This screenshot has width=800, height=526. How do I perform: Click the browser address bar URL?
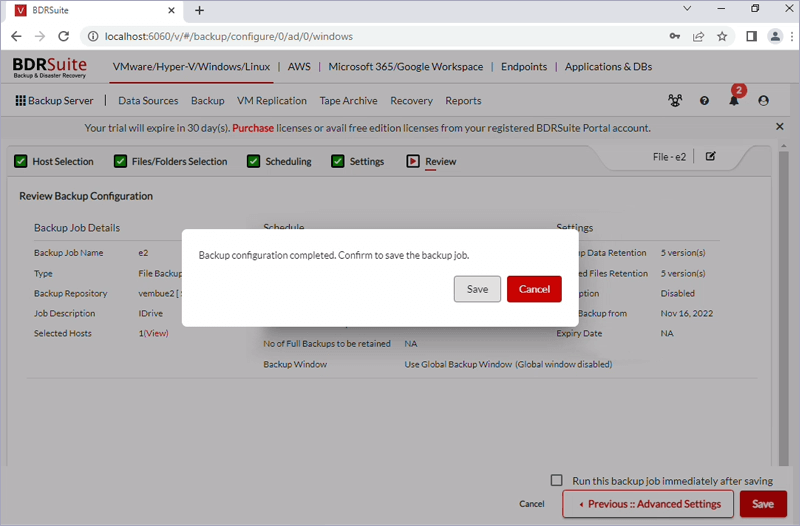[x=229, y=36]
